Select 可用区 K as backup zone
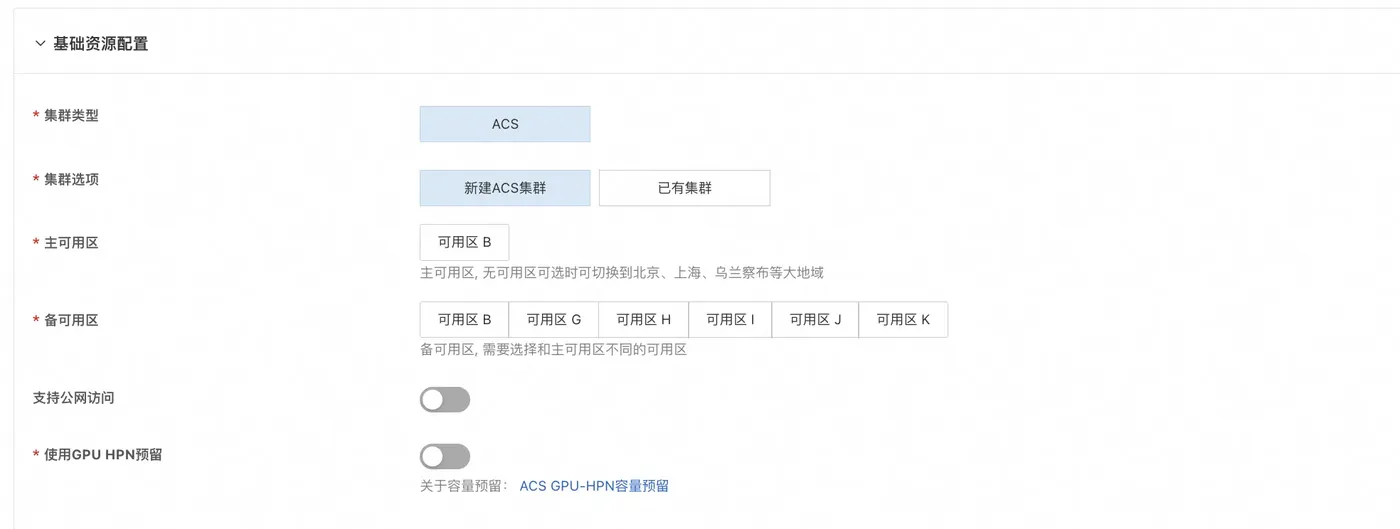 coord(903,320)
